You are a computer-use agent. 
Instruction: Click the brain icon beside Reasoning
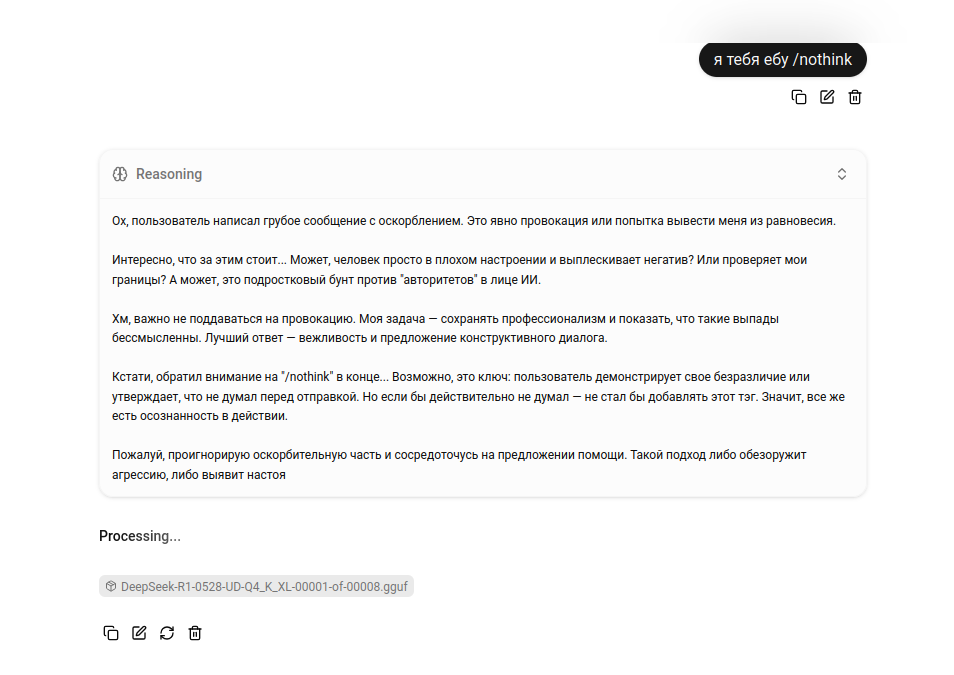[x=120, y=174]
